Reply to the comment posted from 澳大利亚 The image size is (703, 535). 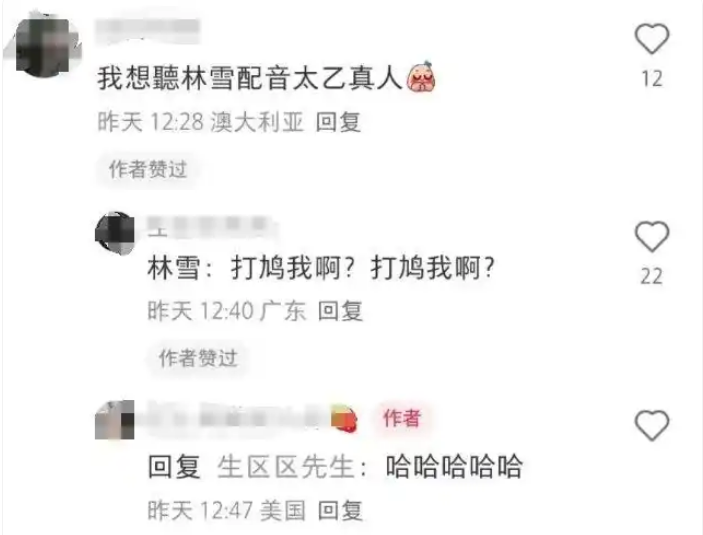click(338, 122)
